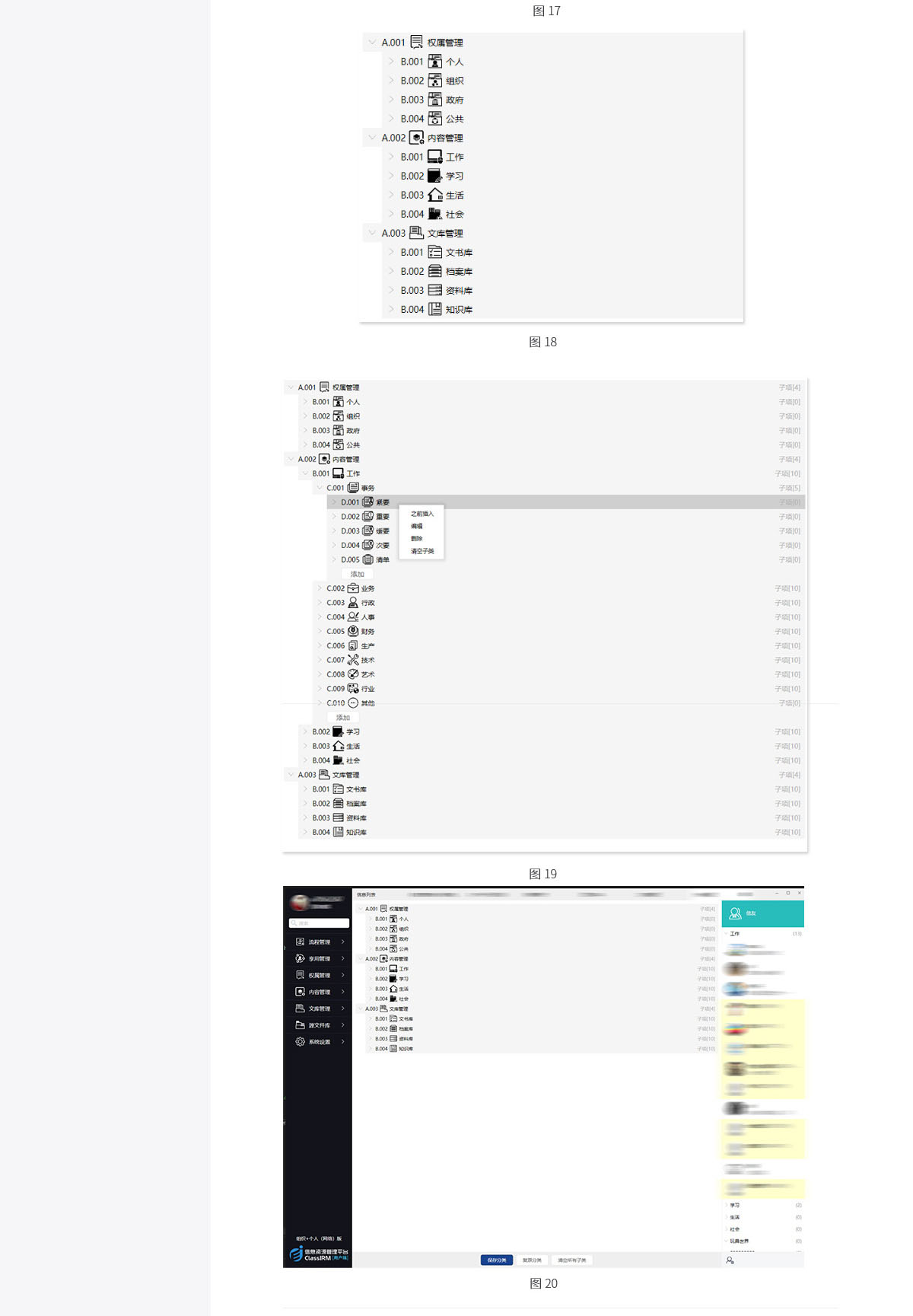Click 权属管理 icon in Figure 18 tree
Viewport: 913px width, 1316px height.
click(x=416, y=42)
